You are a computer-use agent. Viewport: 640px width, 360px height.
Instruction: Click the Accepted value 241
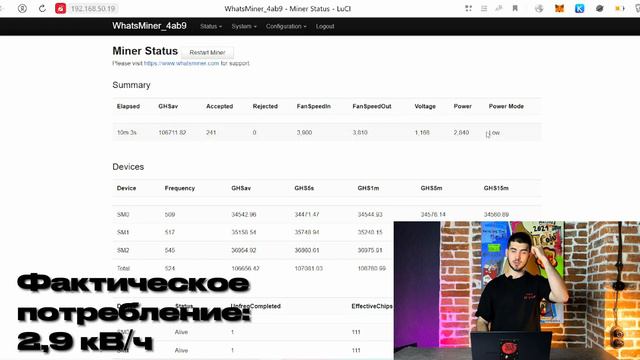click(x=211, y=132)
